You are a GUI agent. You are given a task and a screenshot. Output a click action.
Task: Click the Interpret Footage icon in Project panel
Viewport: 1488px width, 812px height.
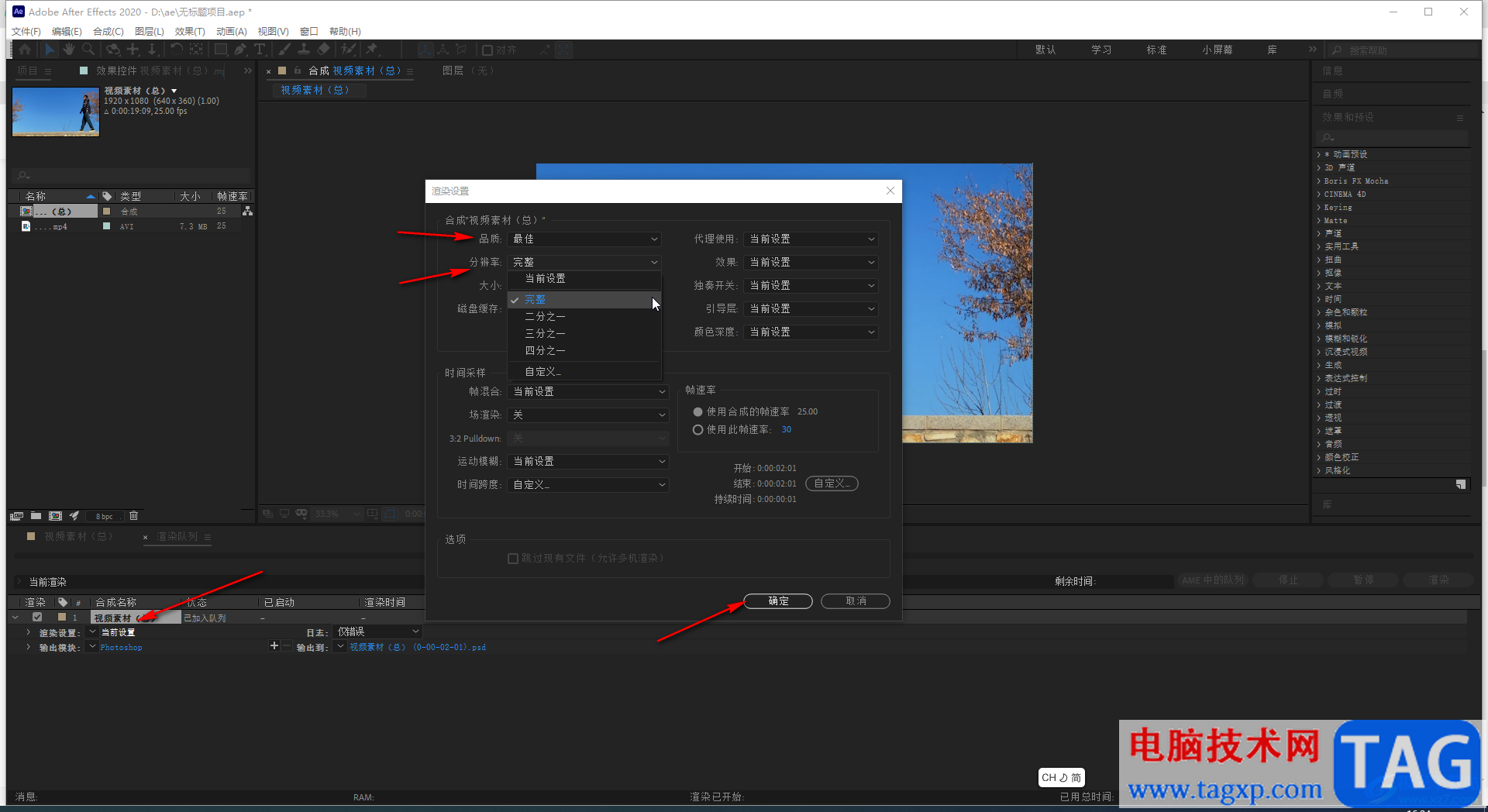(x=16, y=516)
